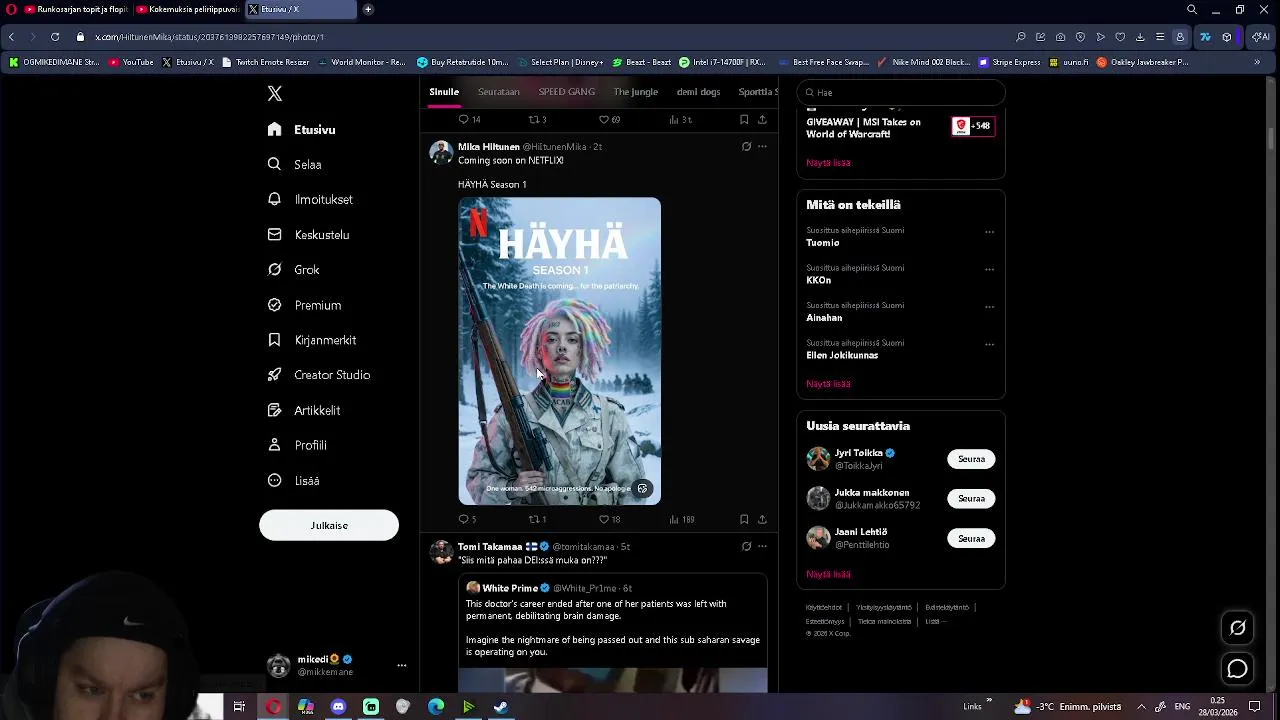Open Steam from the taskbar
Viewport: 1280px width, 720px height.
(501, 707)
